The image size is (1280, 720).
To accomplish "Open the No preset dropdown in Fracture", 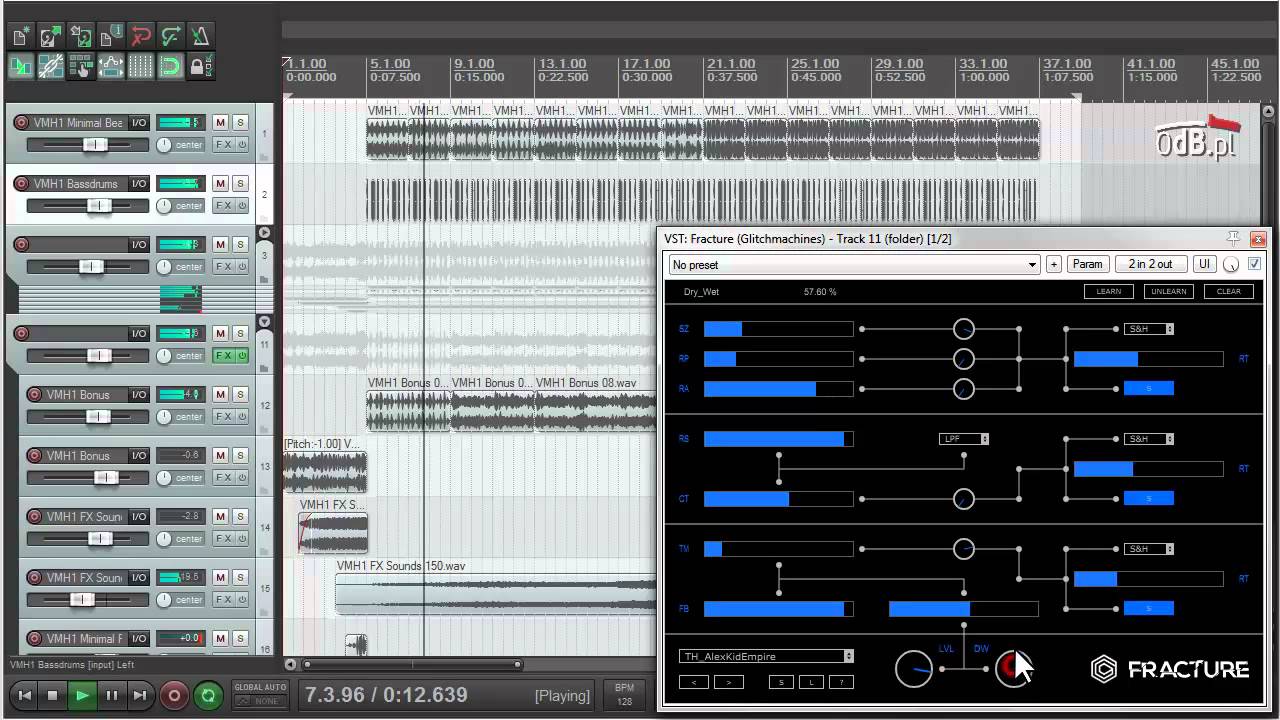I will pyautogui.click(x=855, y=264).
